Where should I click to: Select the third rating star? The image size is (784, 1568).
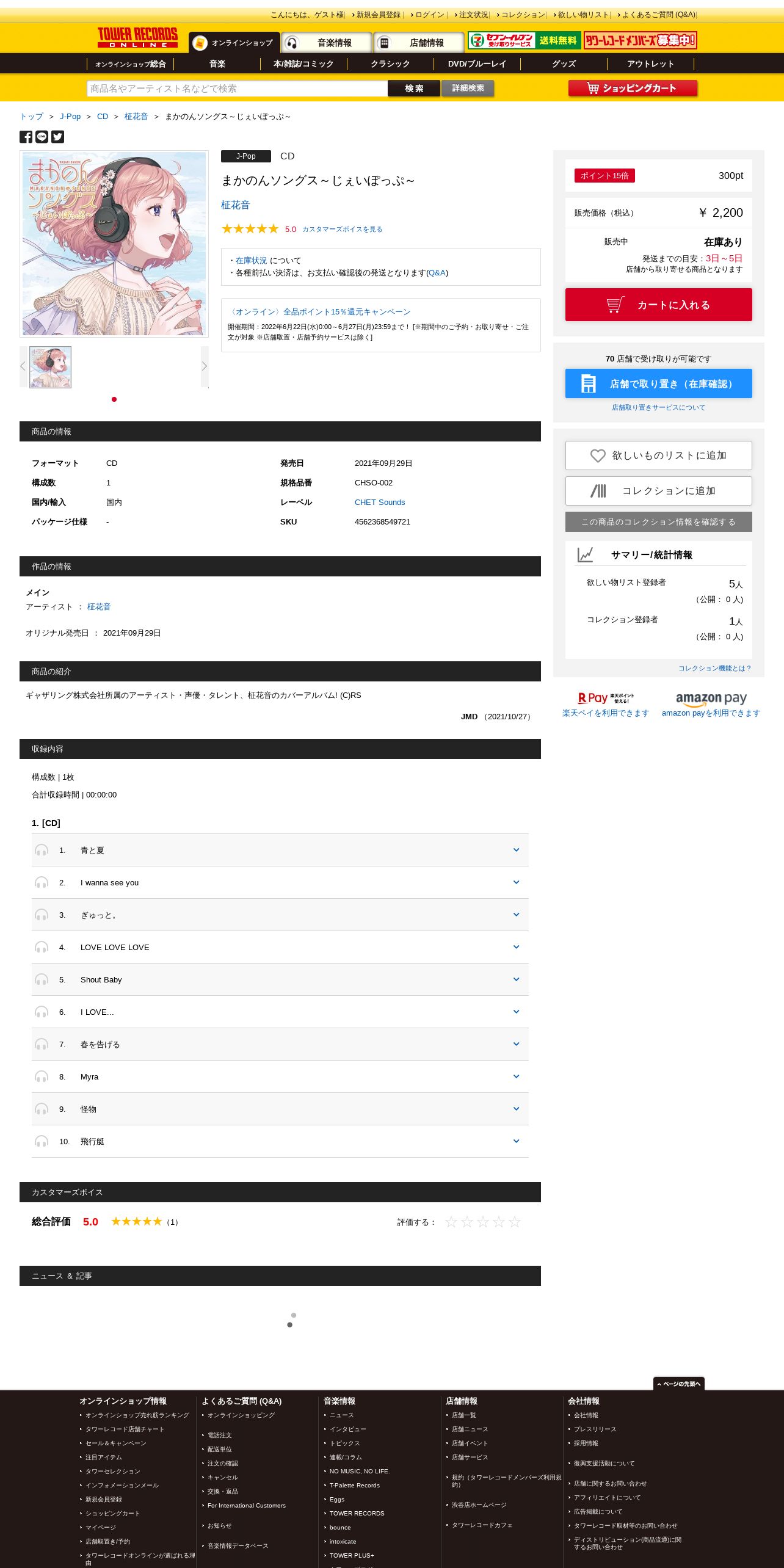click(x=483, y=1222)
